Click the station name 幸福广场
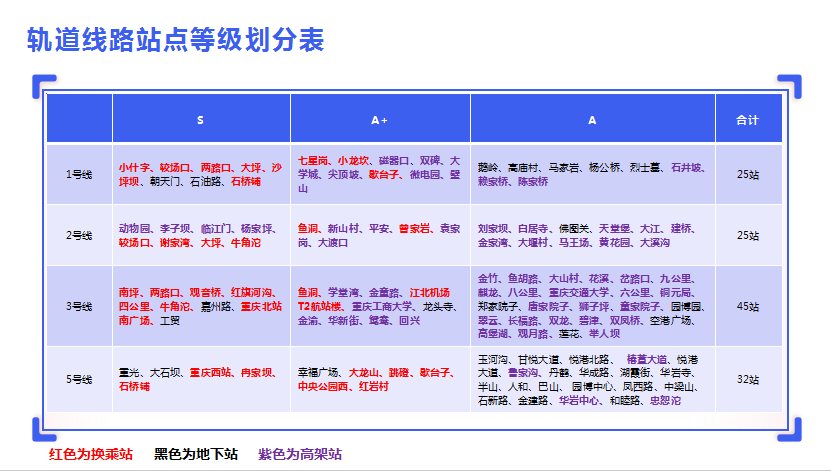This screenshot has height=471, width=831. click(318, 372)
